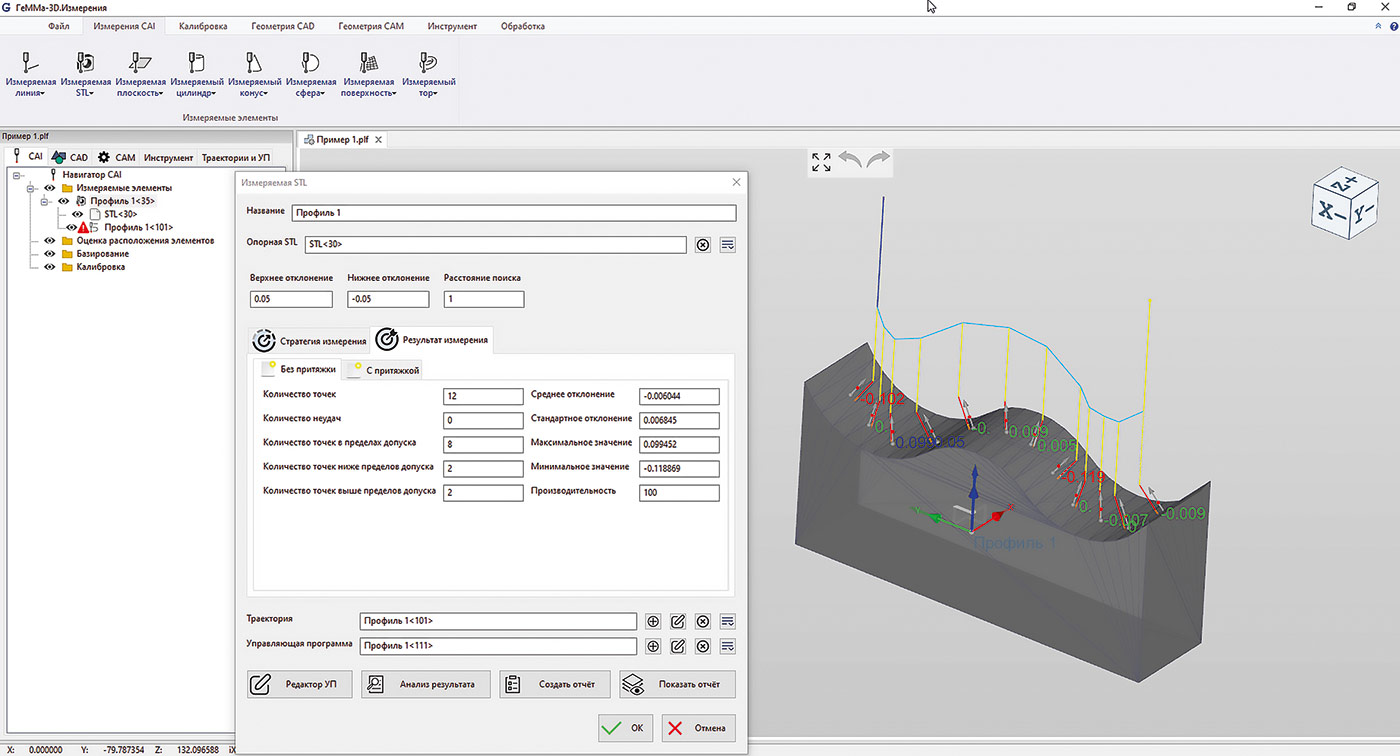Select the Измеряемая STL tool

(x=86, y=74)
